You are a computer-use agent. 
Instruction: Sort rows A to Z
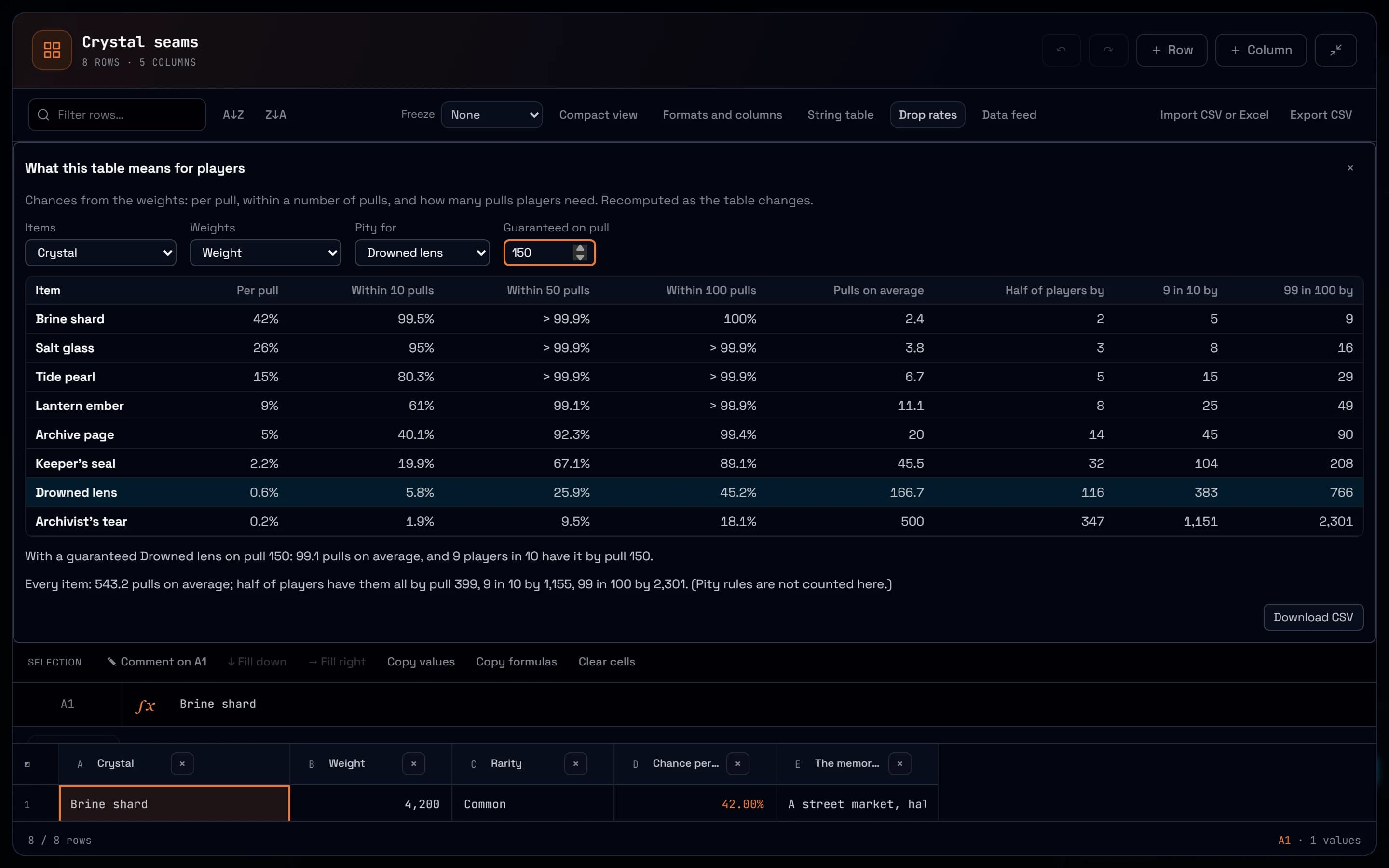click(233, 115)
